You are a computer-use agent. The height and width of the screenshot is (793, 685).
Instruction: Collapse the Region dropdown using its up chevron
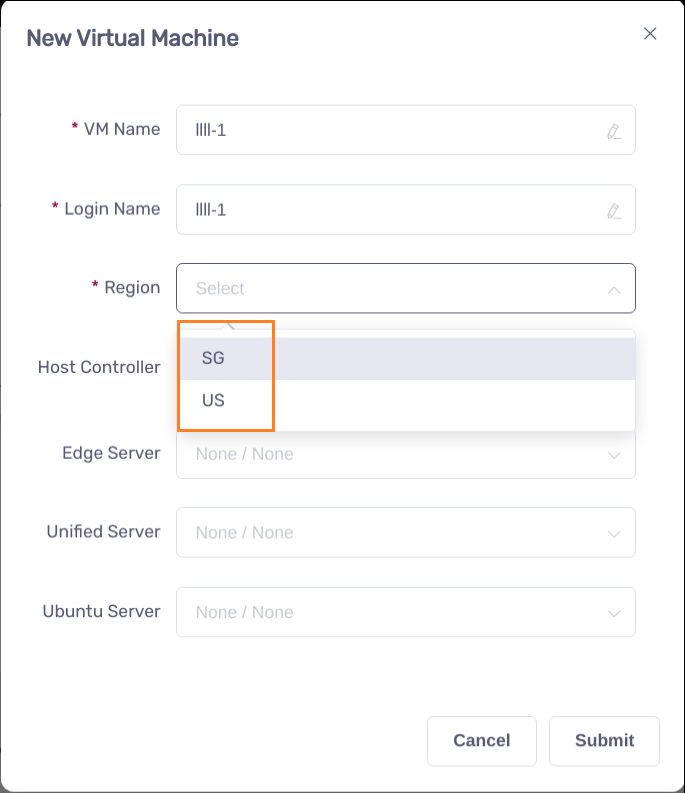614,290
